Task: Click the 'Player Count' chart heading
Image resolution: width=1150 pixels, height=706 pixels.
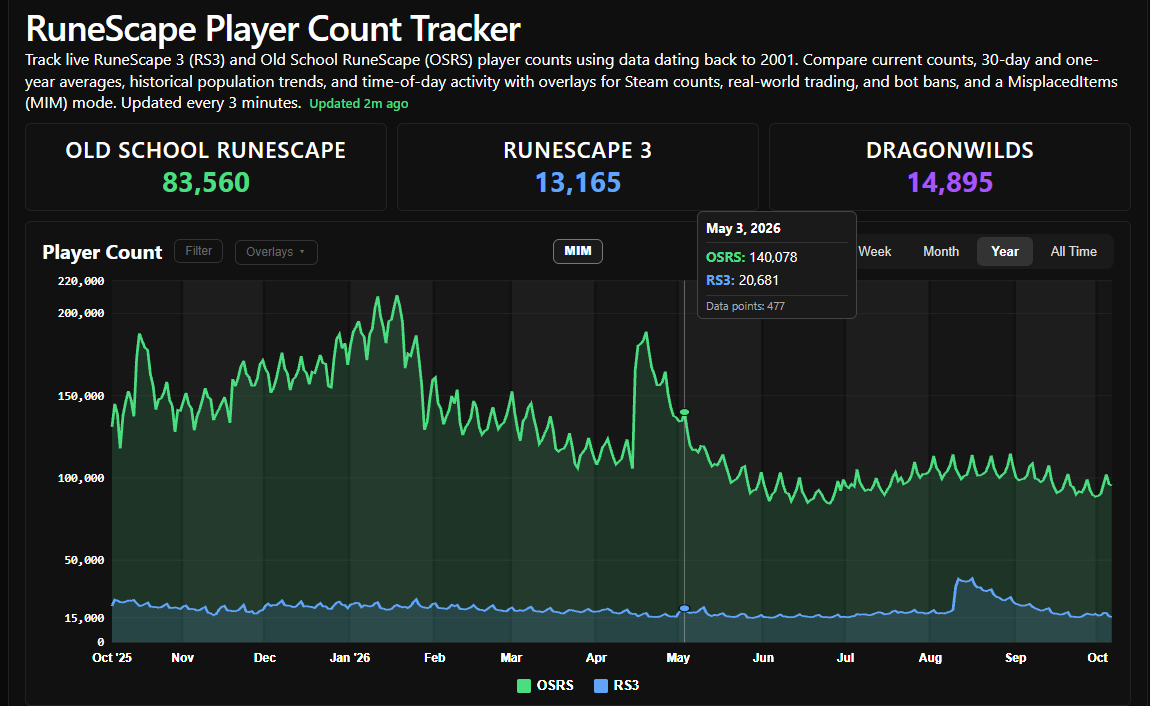Action: click(x=102, y=252)
